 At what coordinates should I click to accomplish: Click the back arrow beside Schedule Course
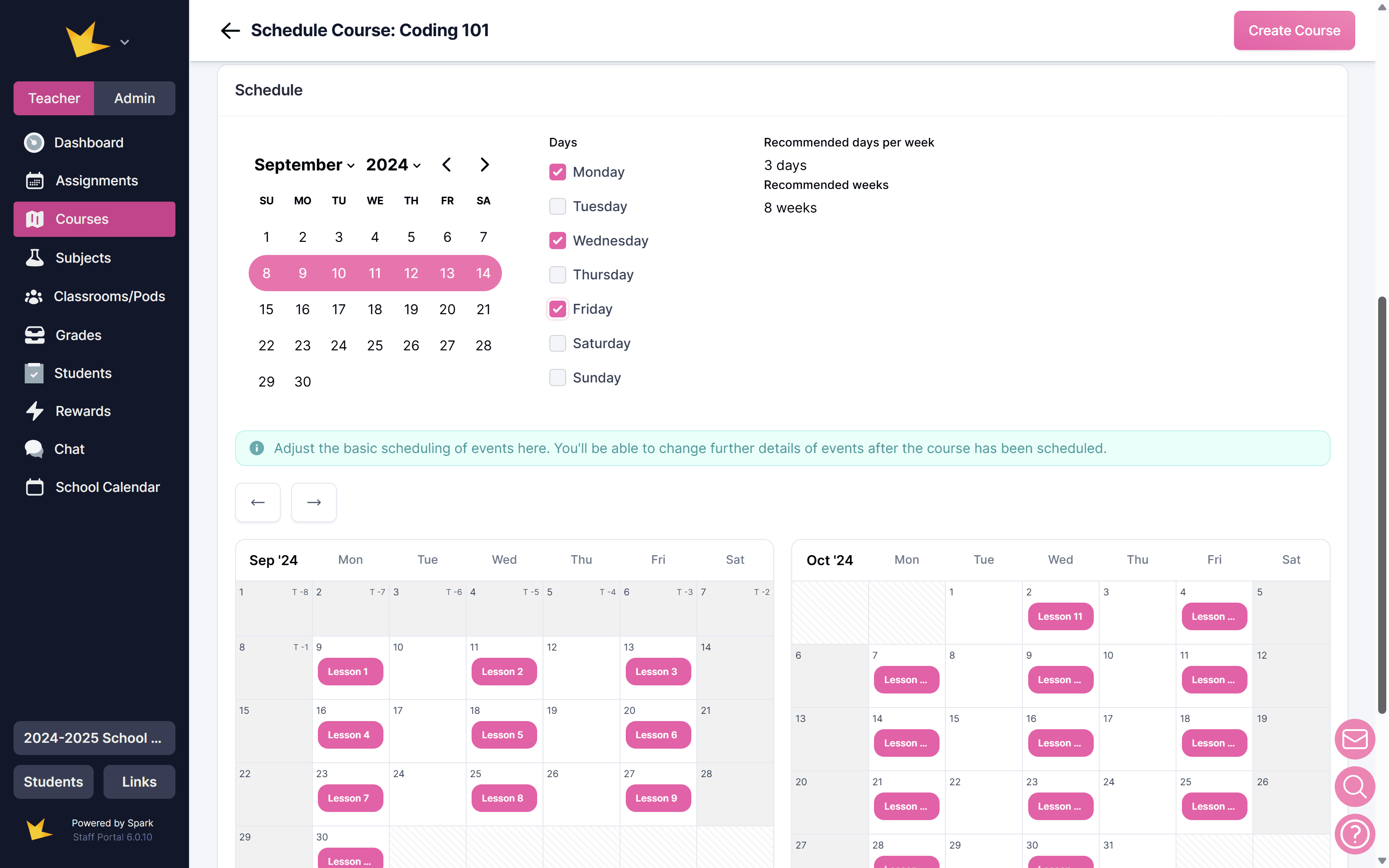click(230, 30)
